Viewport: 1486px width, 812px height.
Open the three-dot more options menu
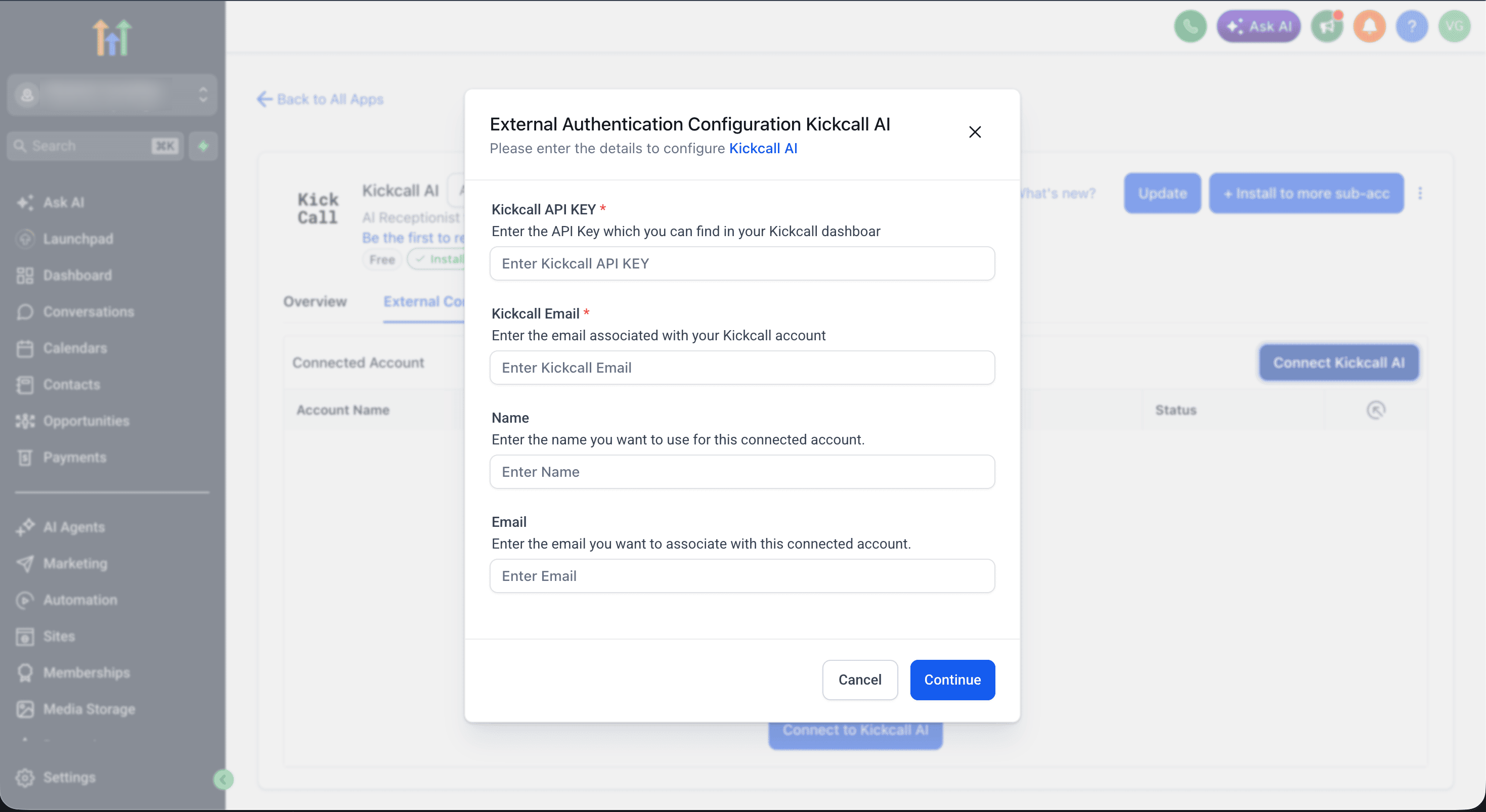point(1420,193)
